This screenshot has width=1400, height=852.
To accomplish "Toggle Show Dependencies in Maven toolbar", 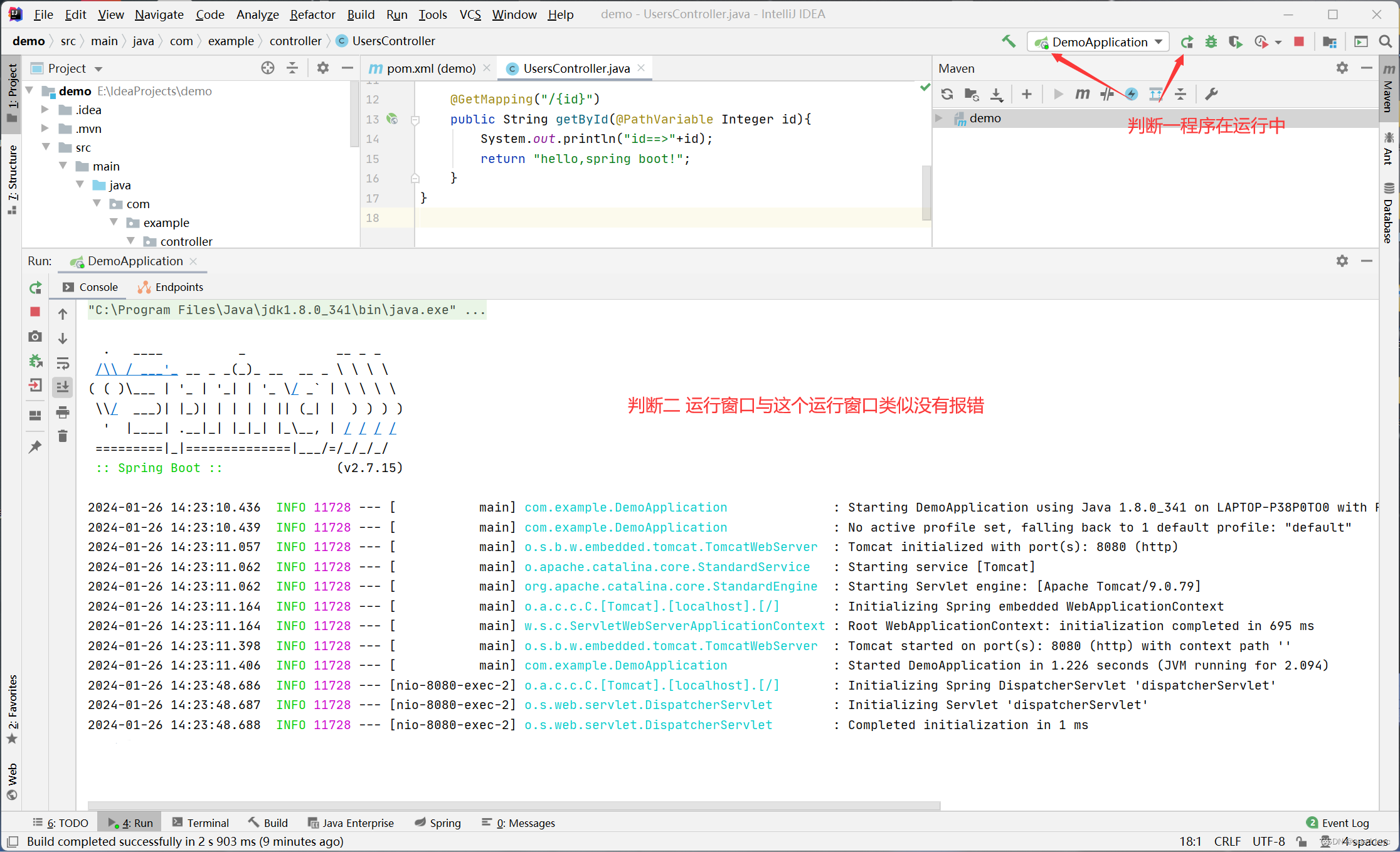I will click(x=1155, y=94).
